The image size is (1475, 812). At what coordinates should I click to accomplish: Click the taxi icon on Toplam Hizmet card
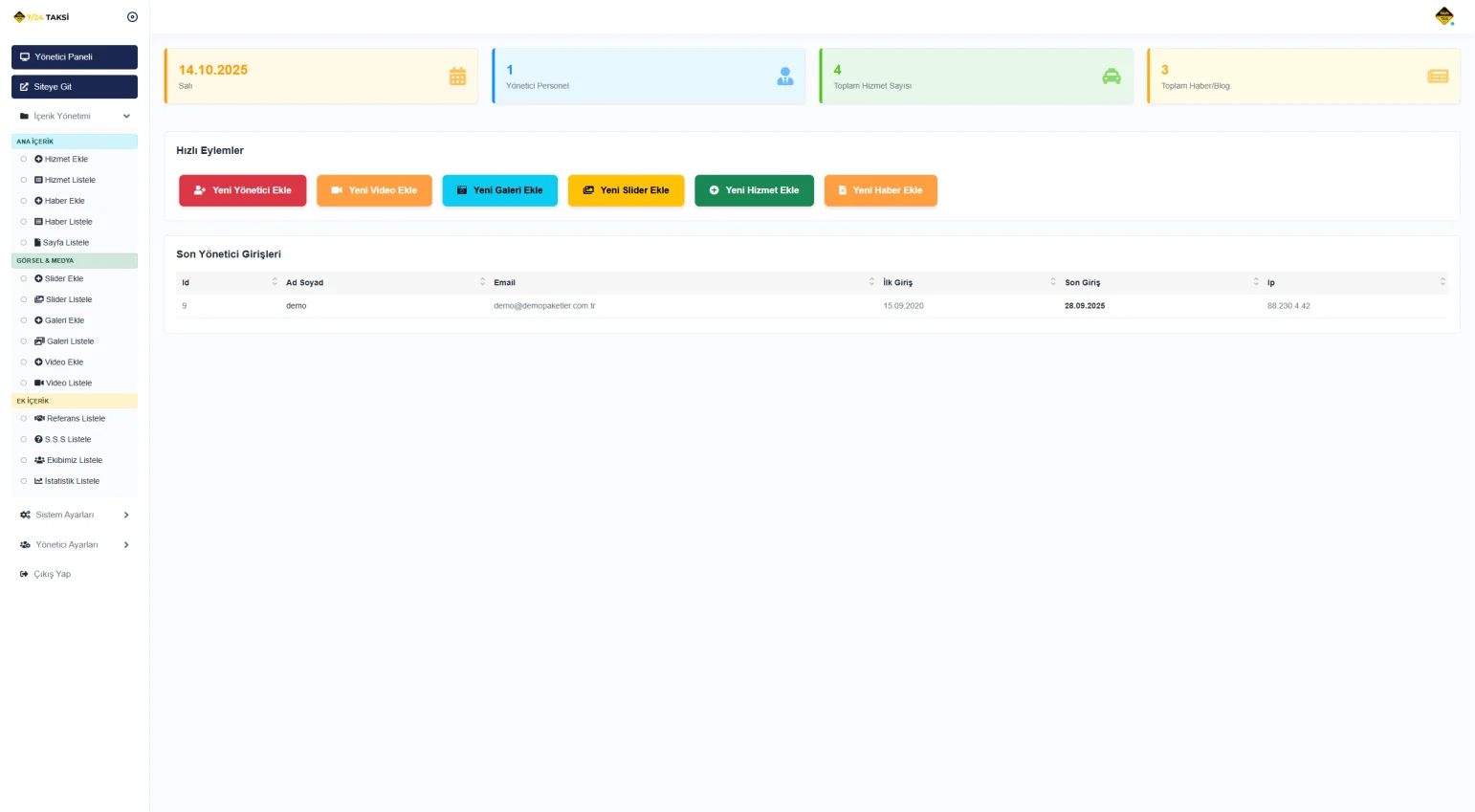click(x=1111, y=77)
